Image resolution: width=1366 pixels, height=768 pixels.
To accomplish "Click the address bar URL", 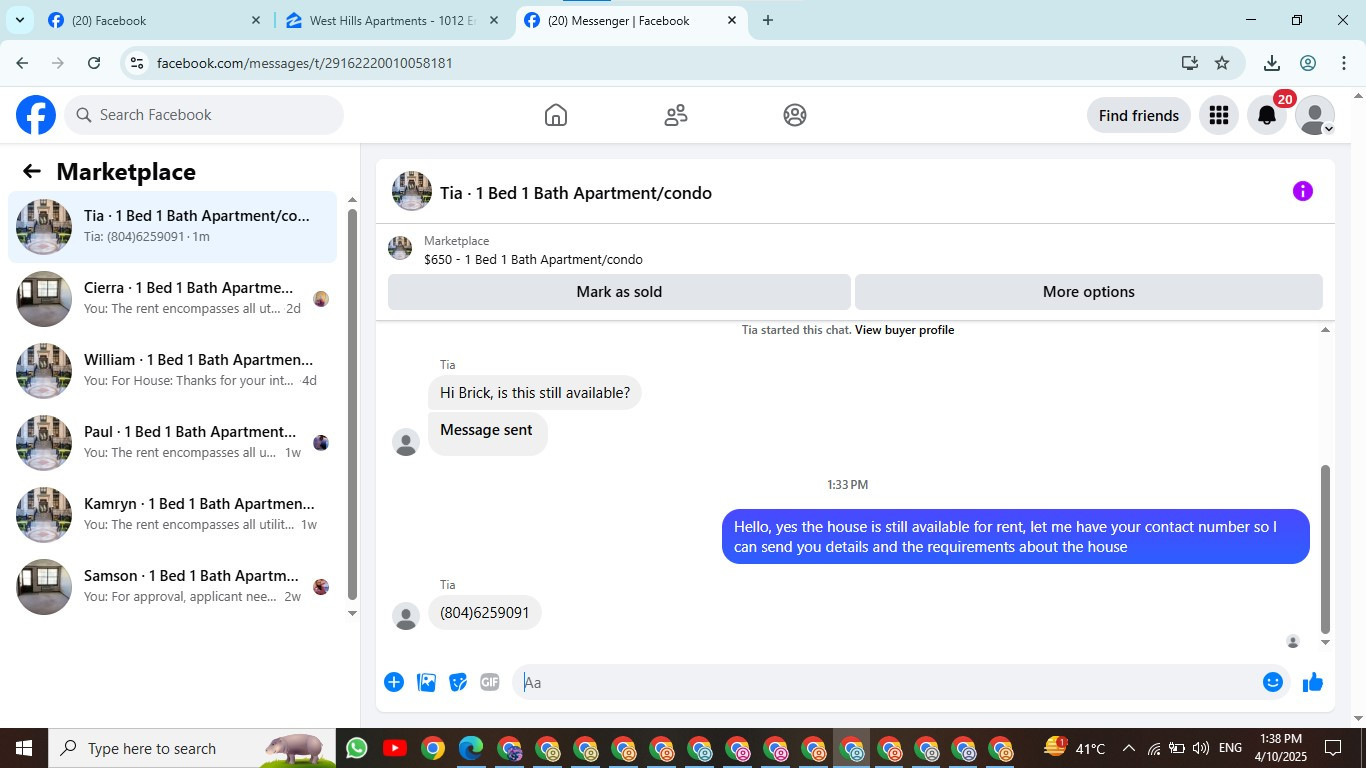I will click(x=305, y=63).
